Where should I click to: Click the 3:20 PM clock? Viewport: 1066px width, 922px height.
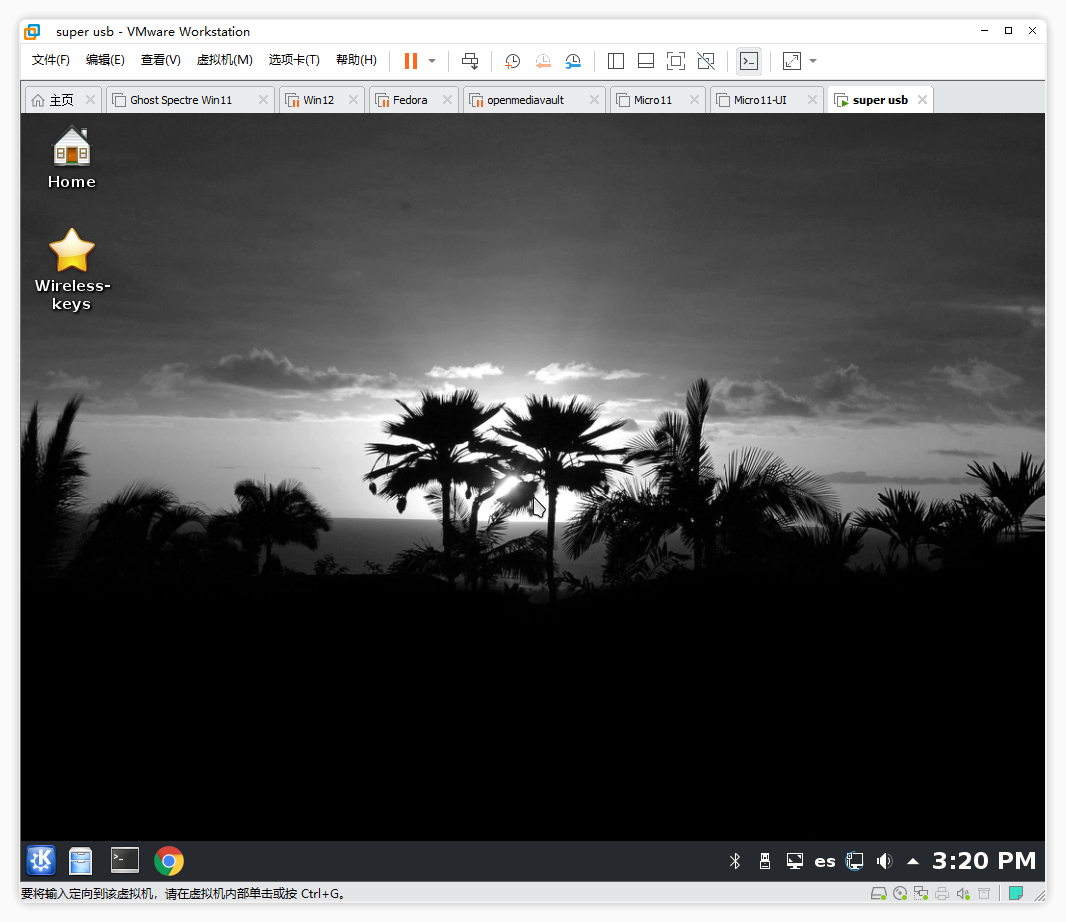pos(984,861)
